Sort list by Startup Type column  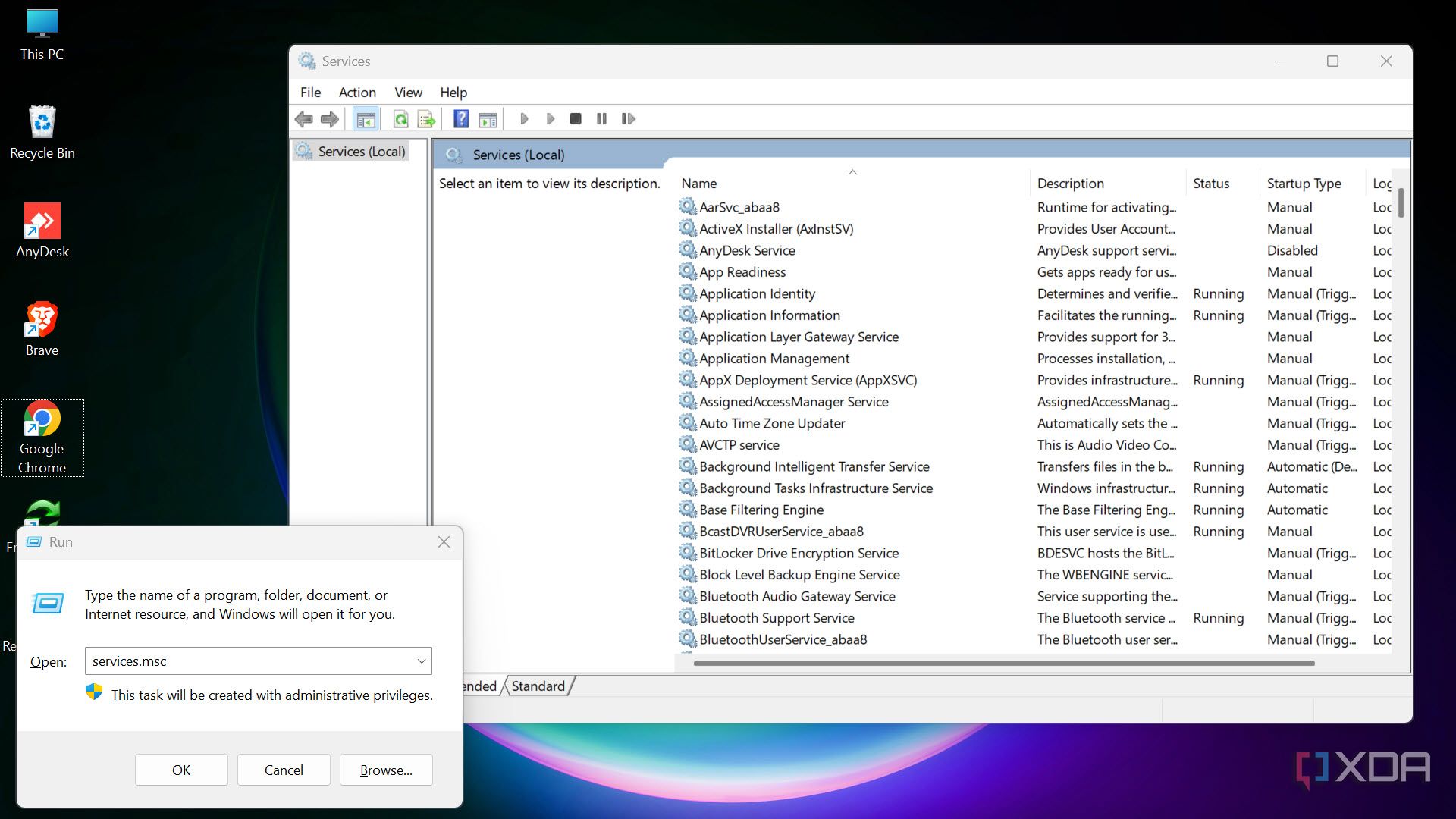pyautogui.click(x=1304, y=184)
